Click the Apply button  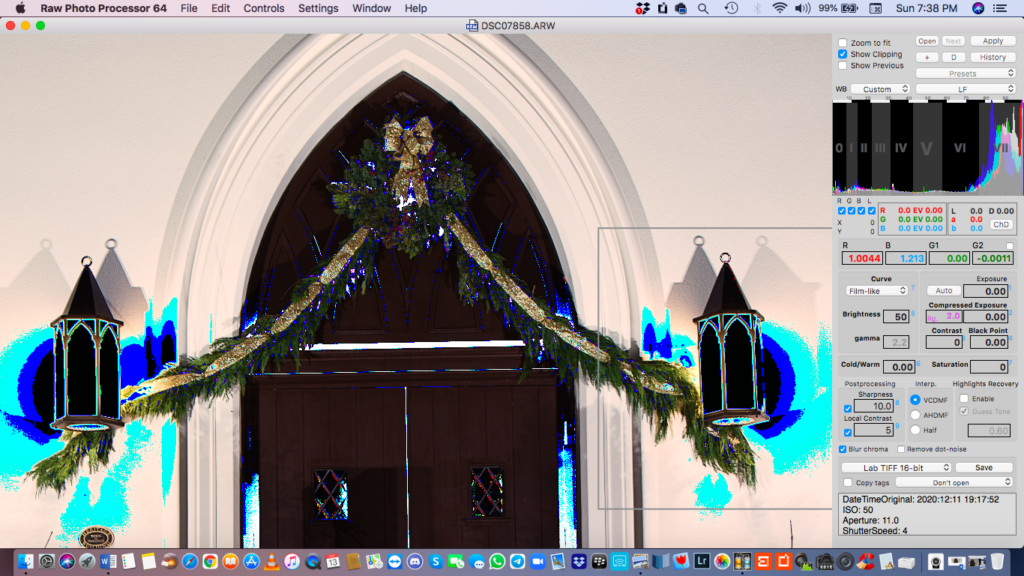[993, 41]
